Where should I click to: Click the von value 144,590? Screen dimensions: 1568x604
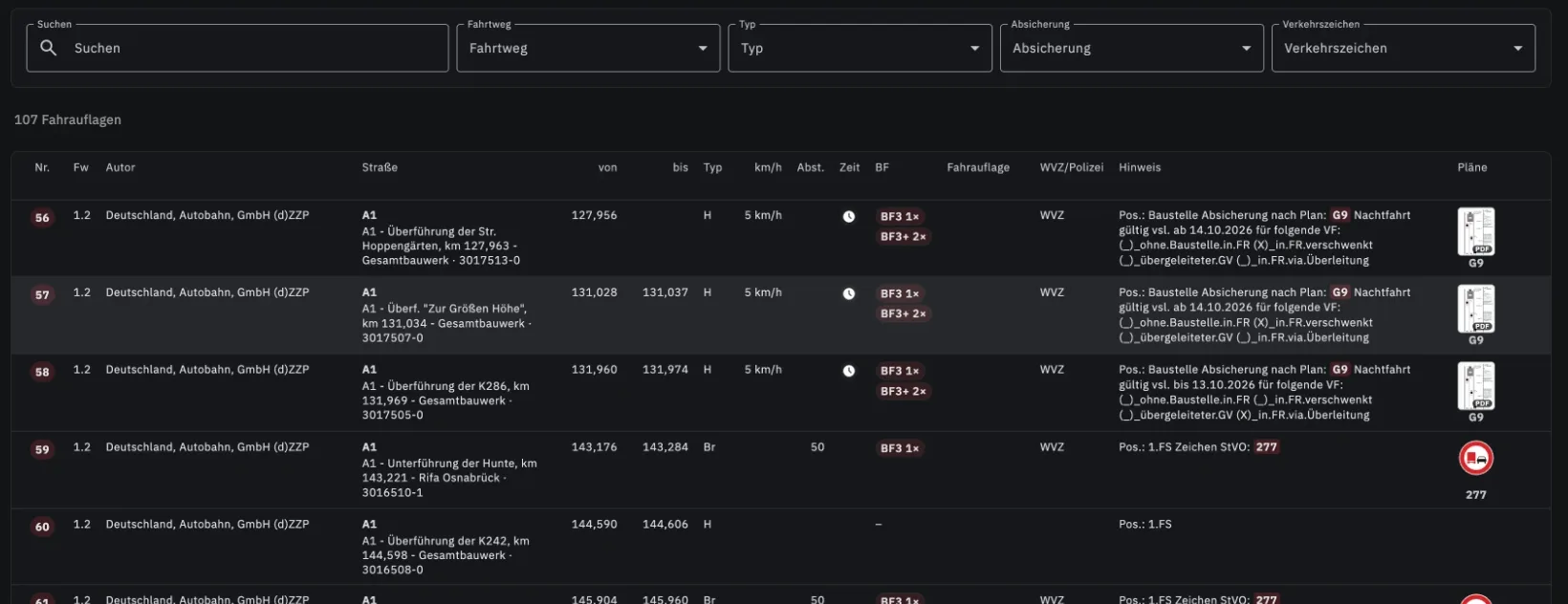594,525
